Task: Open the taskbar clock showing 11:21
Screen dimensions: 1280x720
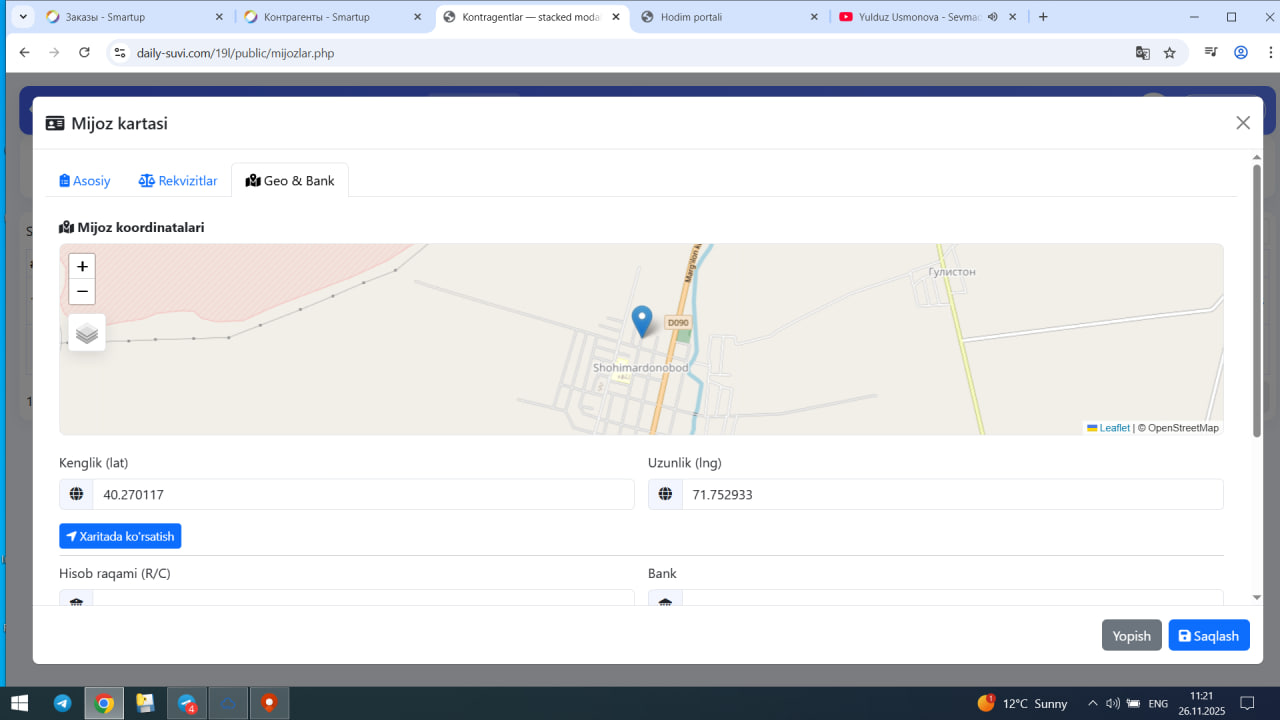Action: (1201, 703)
